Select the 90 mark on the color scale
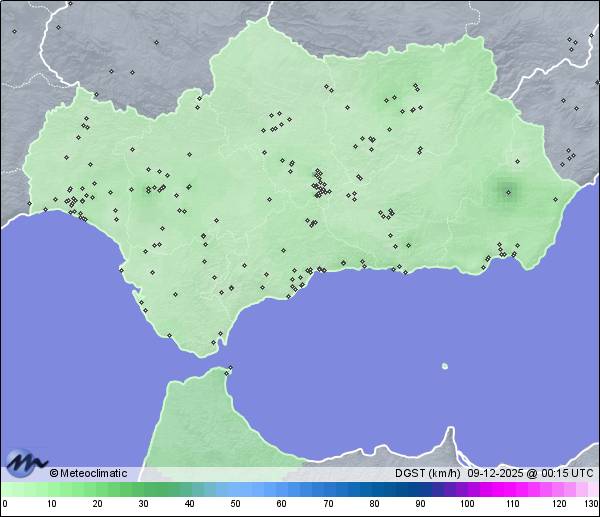The image size is (600, 517). [420, 504]
